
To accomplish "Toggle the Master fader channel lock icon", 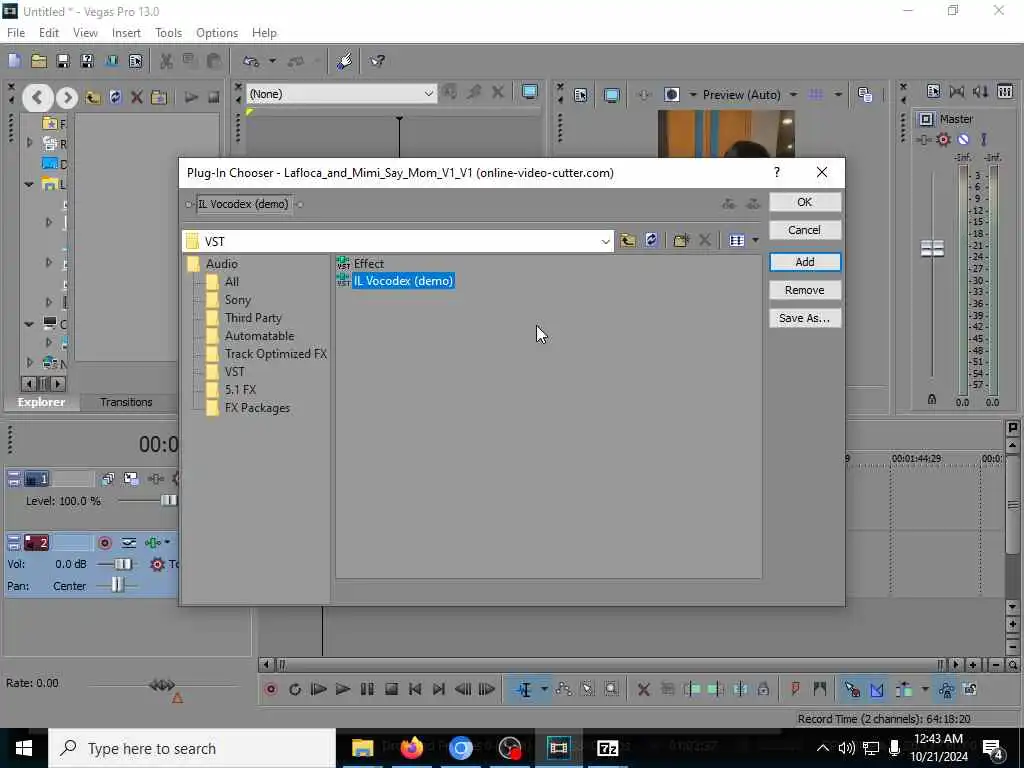I will tap(931, 399).
